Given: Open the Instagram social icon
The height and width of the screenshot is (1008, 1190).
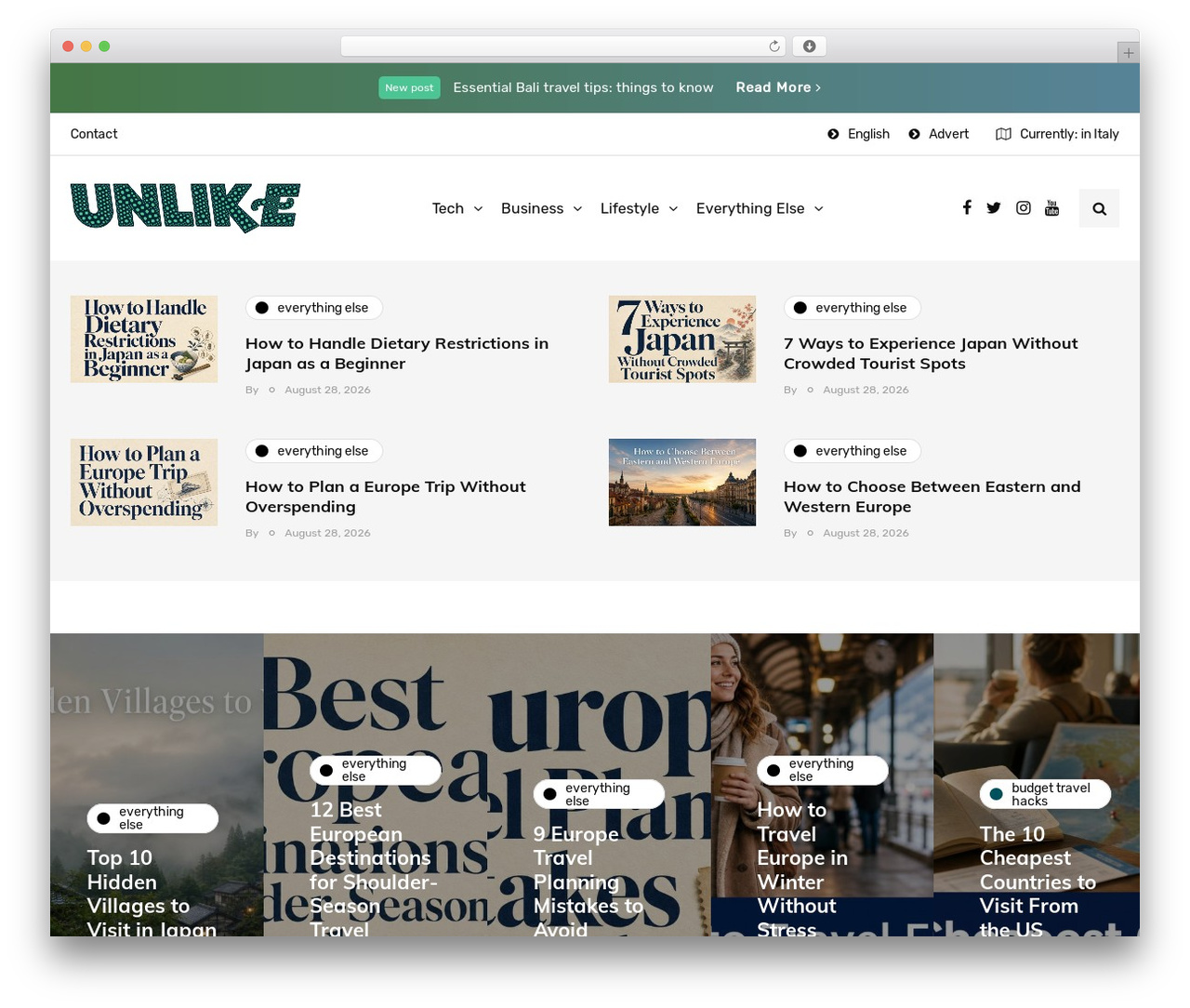Looking at the screenshot, I should point(1023,207).
